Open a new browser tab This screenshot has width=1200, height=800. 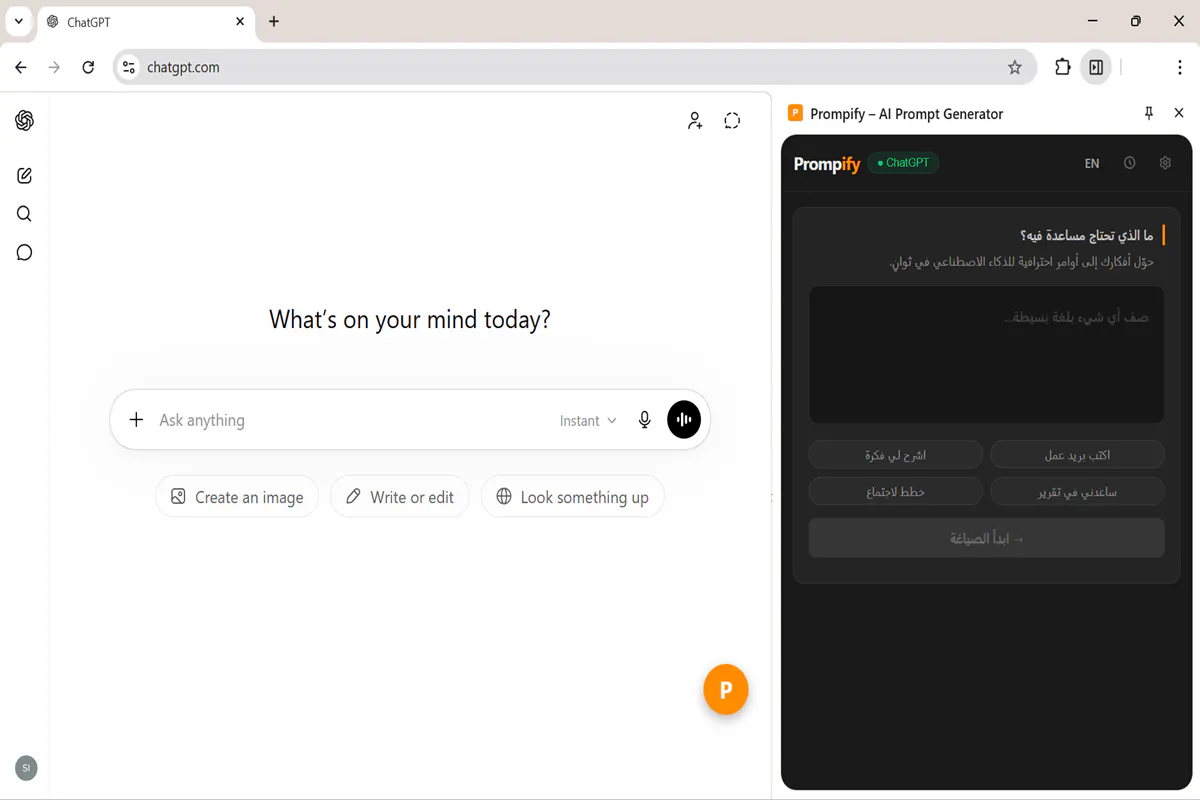click(x=274, y=21)
